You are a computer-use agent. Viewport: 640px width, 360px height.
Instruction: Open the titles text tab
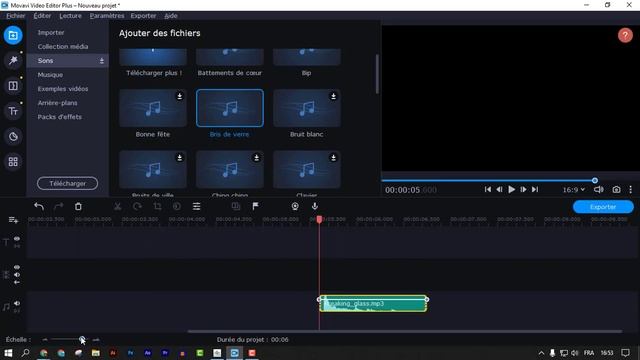click(x=13, y=111)
